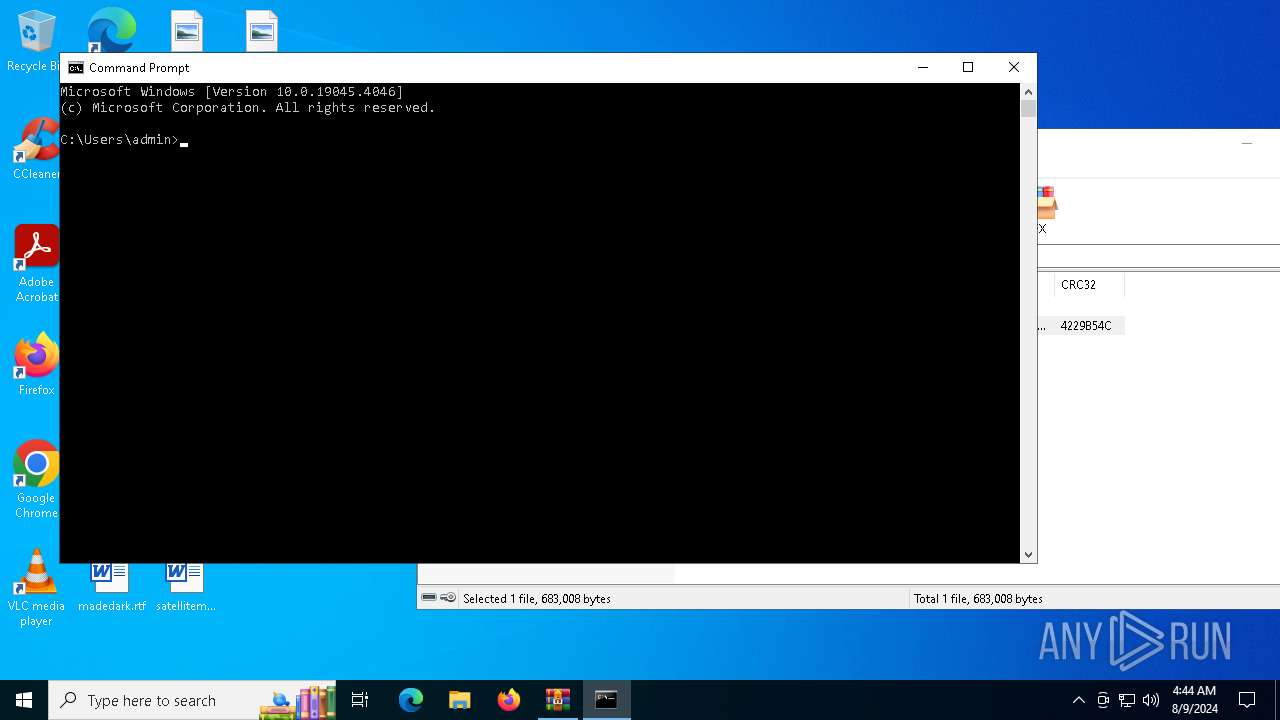Select the first image file on the desktop

pos(186,31)
